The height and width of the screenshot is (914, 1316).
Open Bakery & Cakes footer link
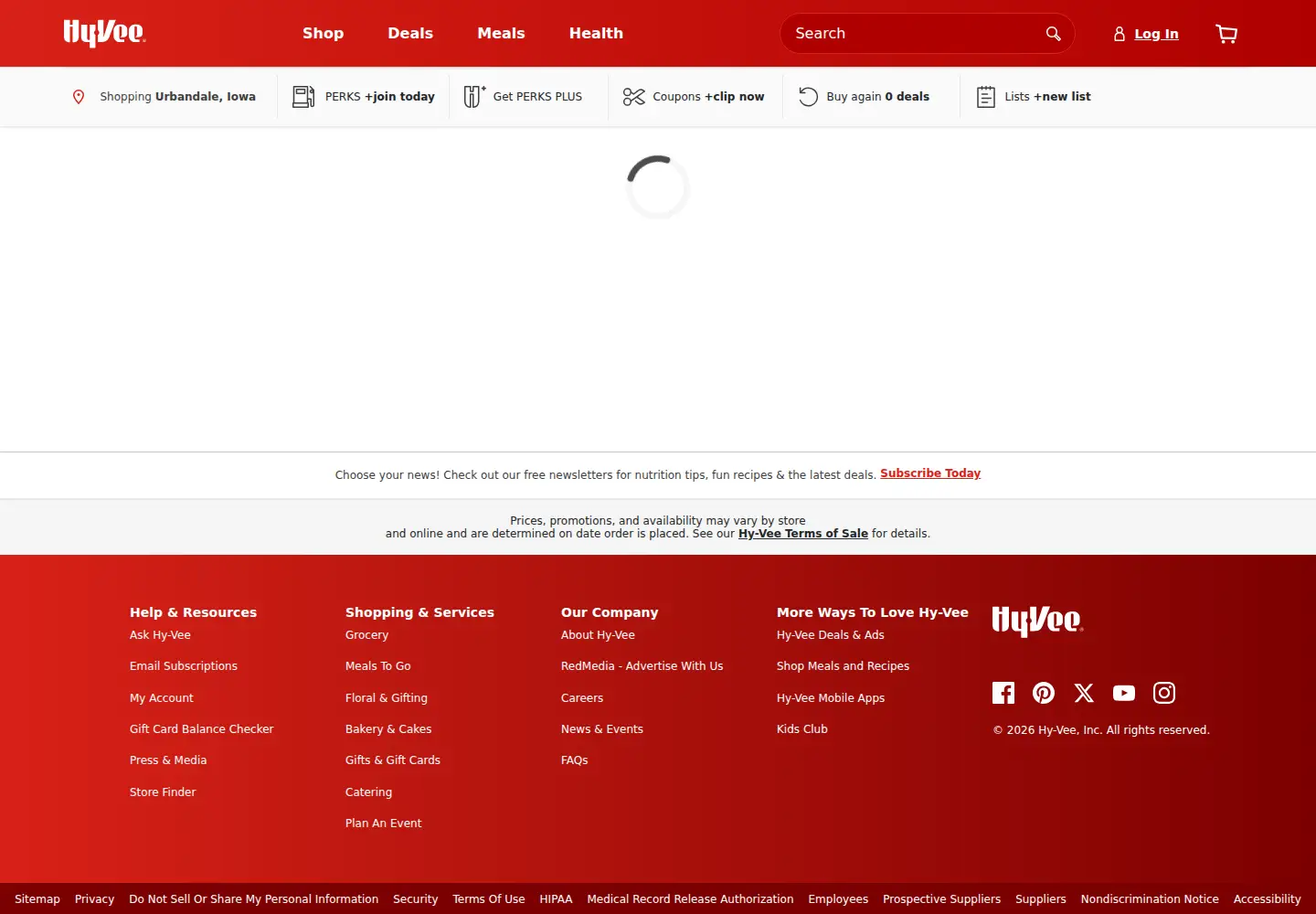388,729
